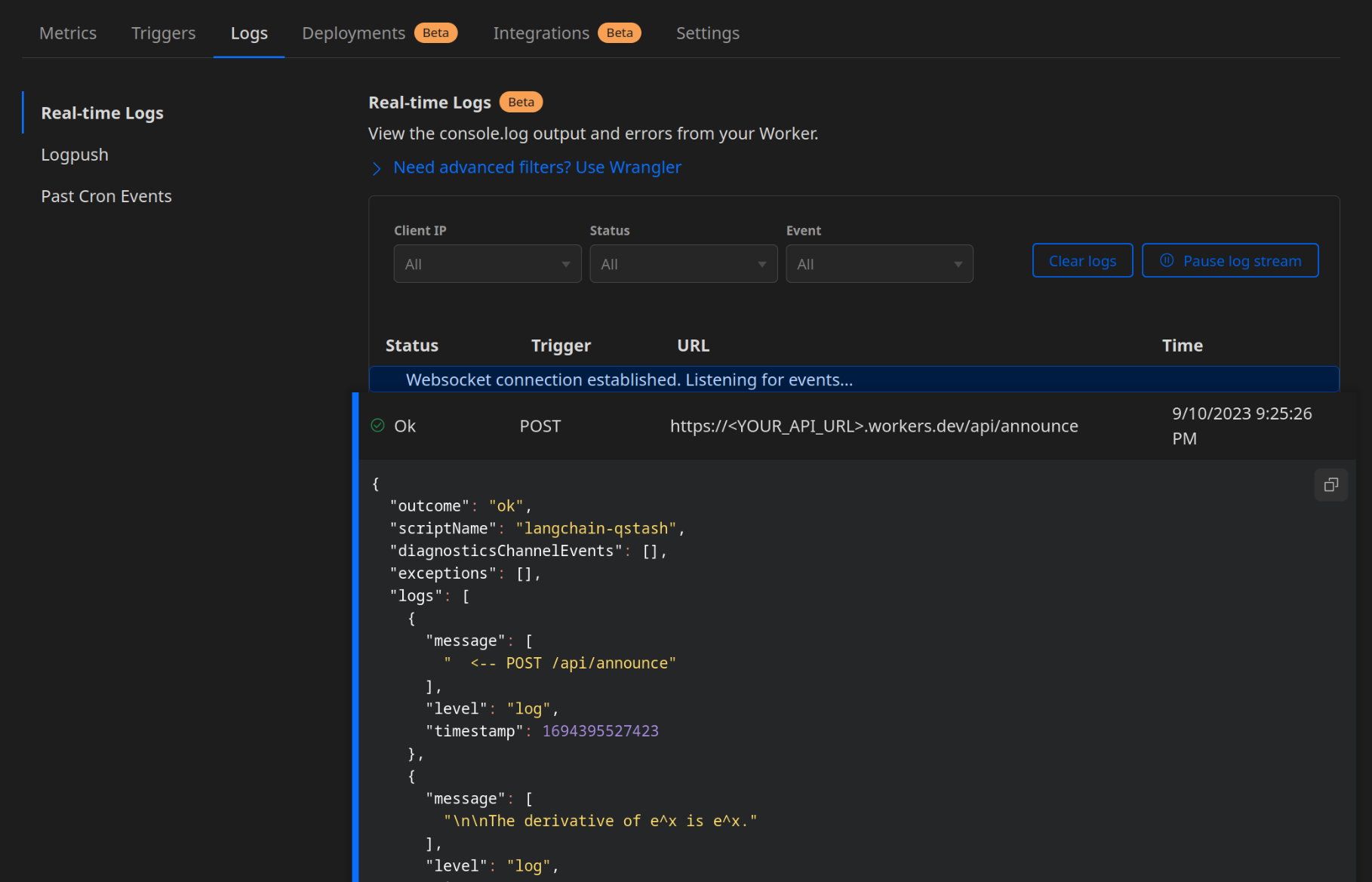
Task: Copy the log JSON with copy icon
Action: (1331, 484)
